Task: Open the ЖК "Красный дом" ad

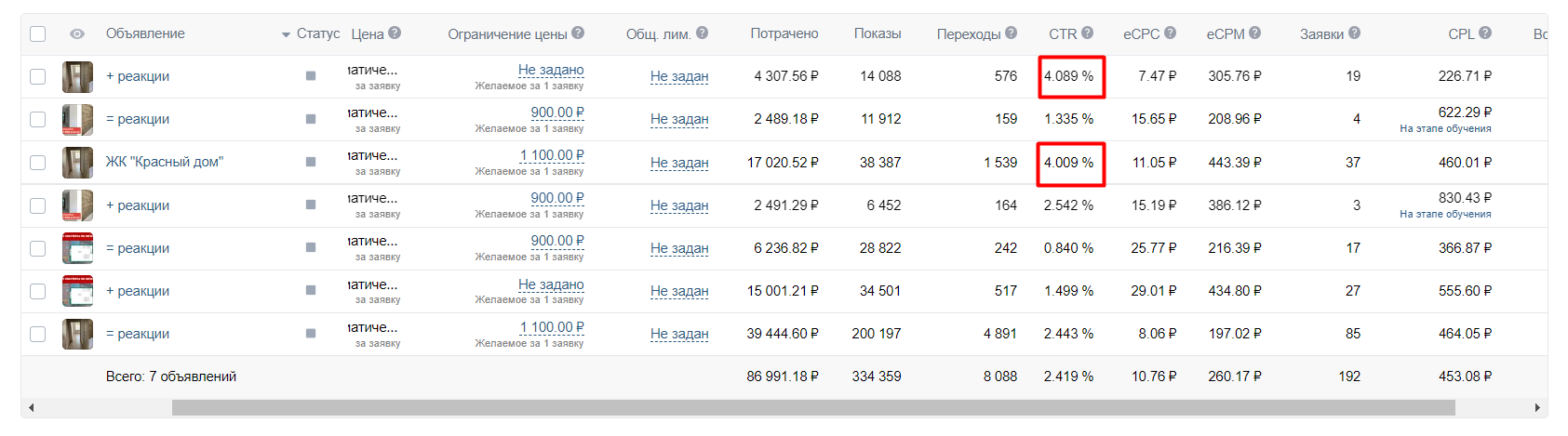Action: 165,162
